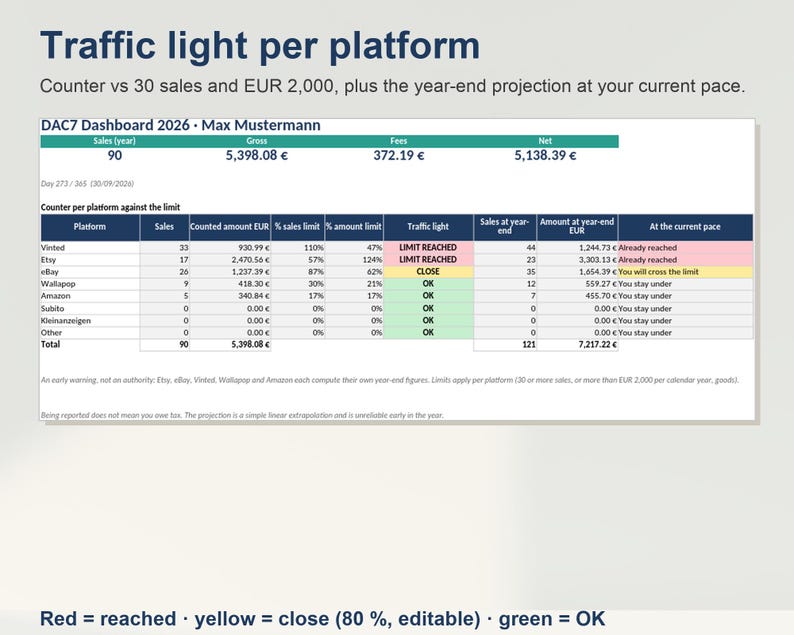Click the 'Counted amount EUR' column header
Image resolution: width=794 pixels, height=635 pixels.
[x=230, y=227]
